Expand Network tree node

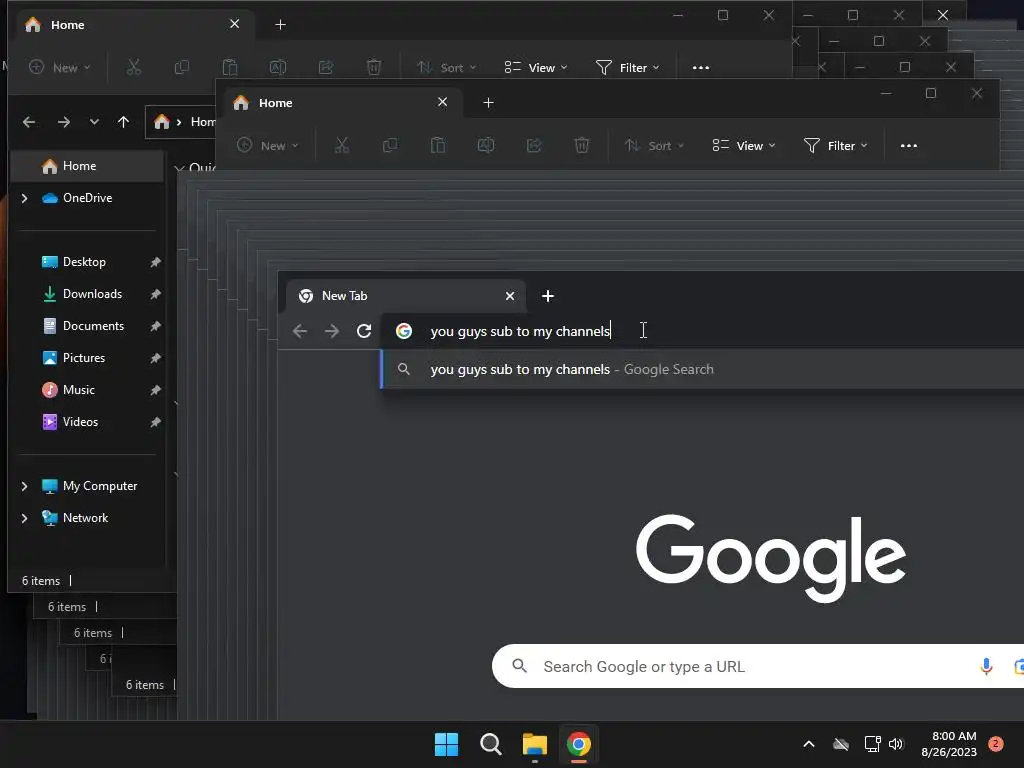[x=24, y=518]
